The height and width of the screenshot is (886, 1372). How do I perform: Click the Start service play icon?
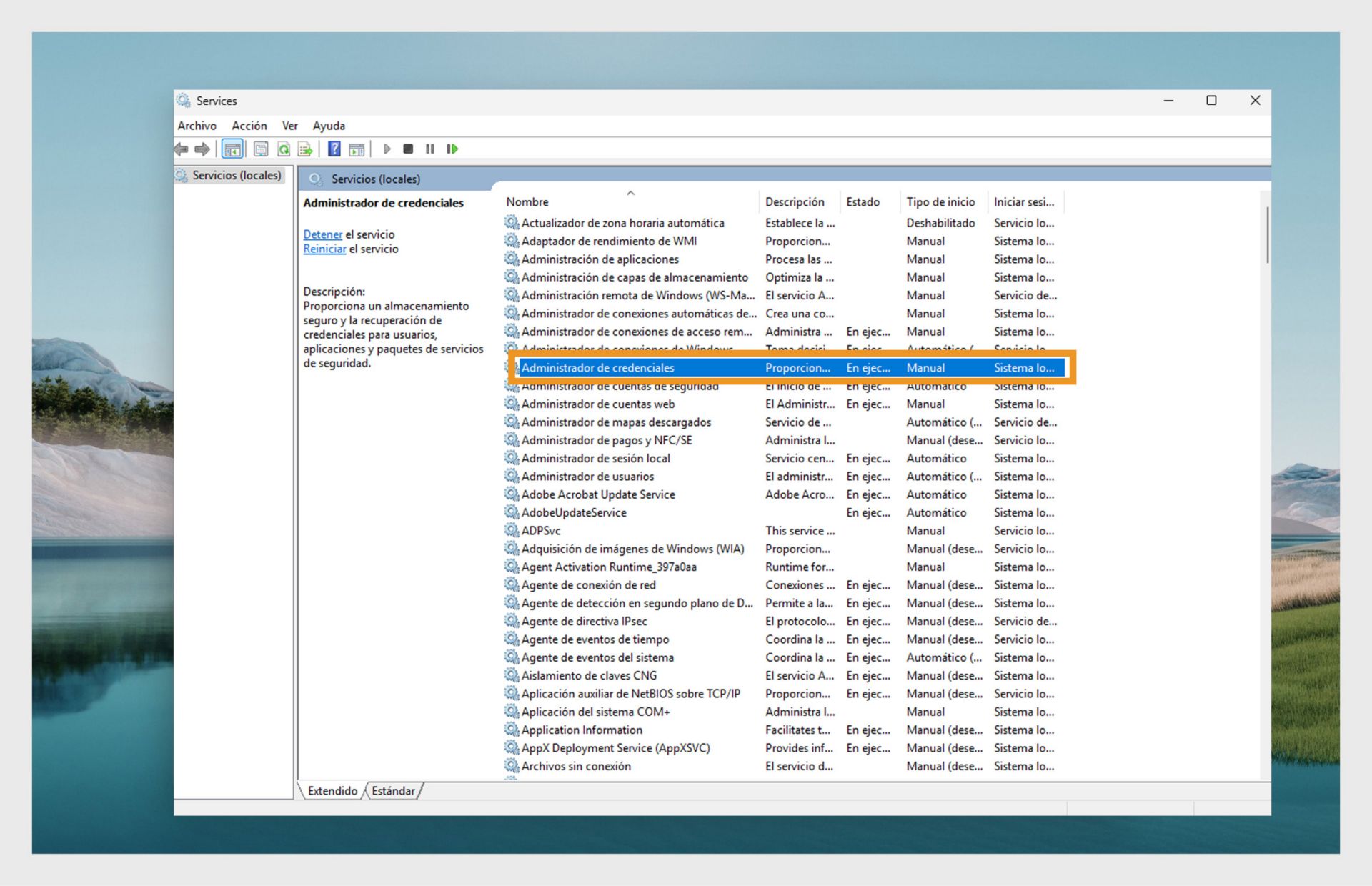click(x=387, y=149)
